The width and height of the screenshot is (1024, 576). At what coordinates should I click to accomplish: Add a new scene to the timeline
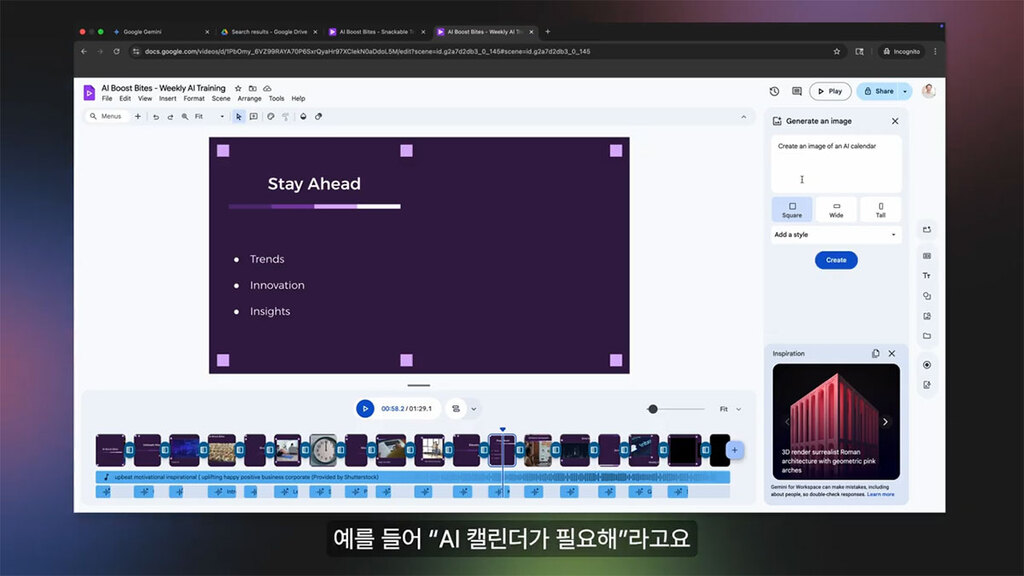[x=735, y=450]
